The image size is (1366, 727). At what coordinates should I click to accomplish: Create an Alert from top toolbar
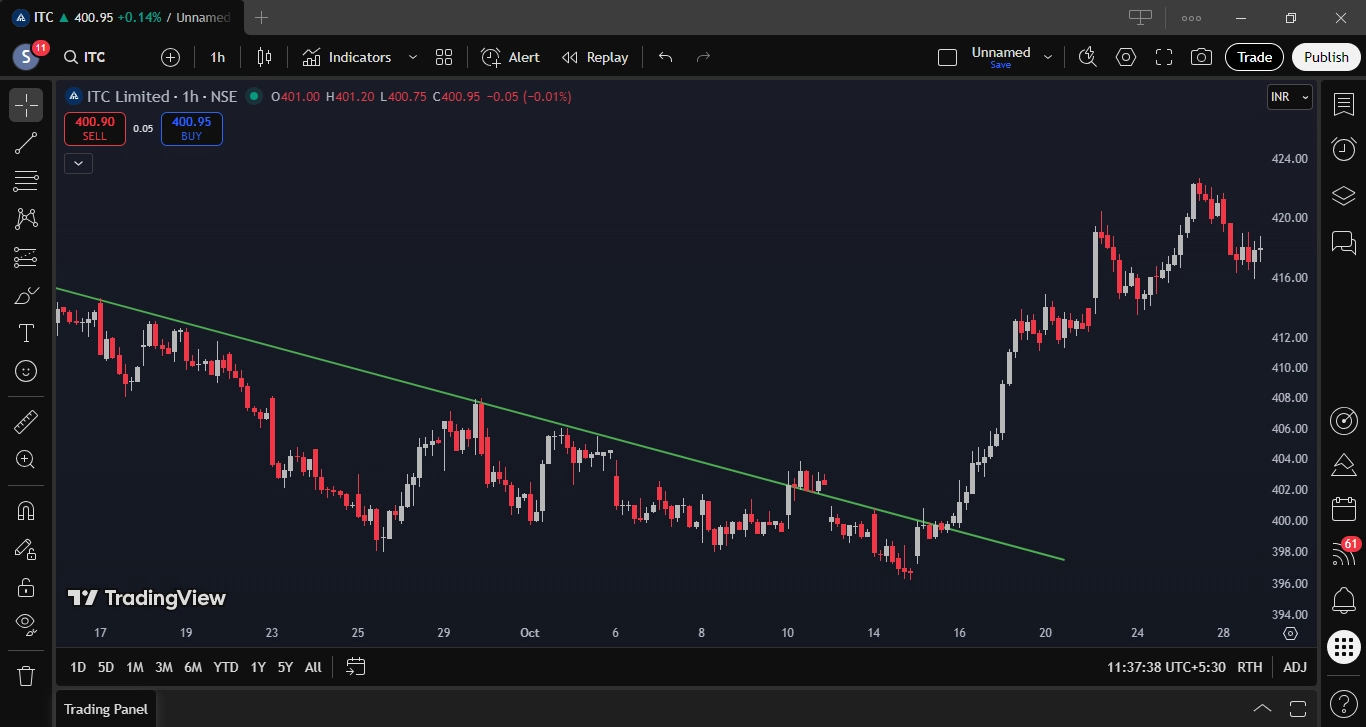(510, 57)
